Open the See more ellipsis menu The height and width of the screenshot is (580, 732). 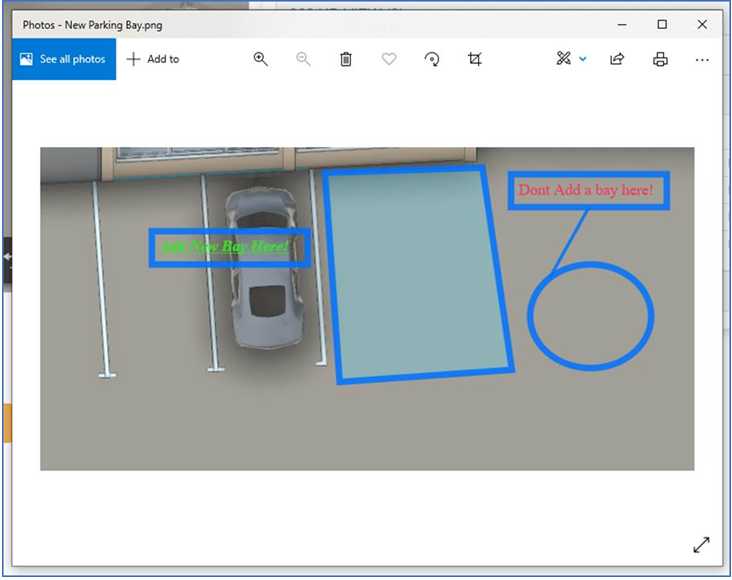(702, 60)
